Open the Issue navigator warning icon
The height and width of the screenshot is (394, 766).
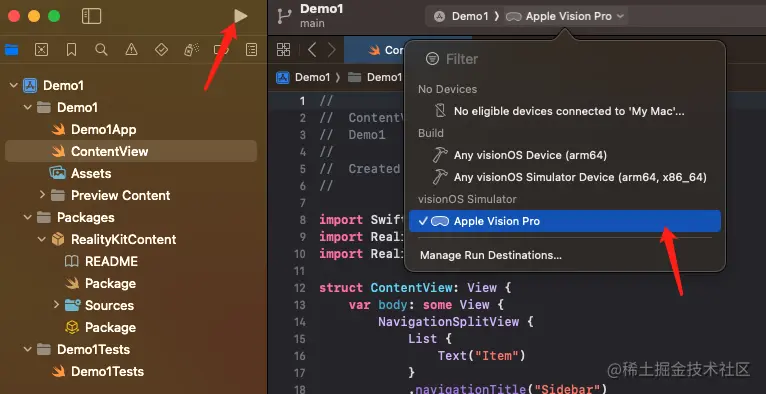tap(131, 49)
